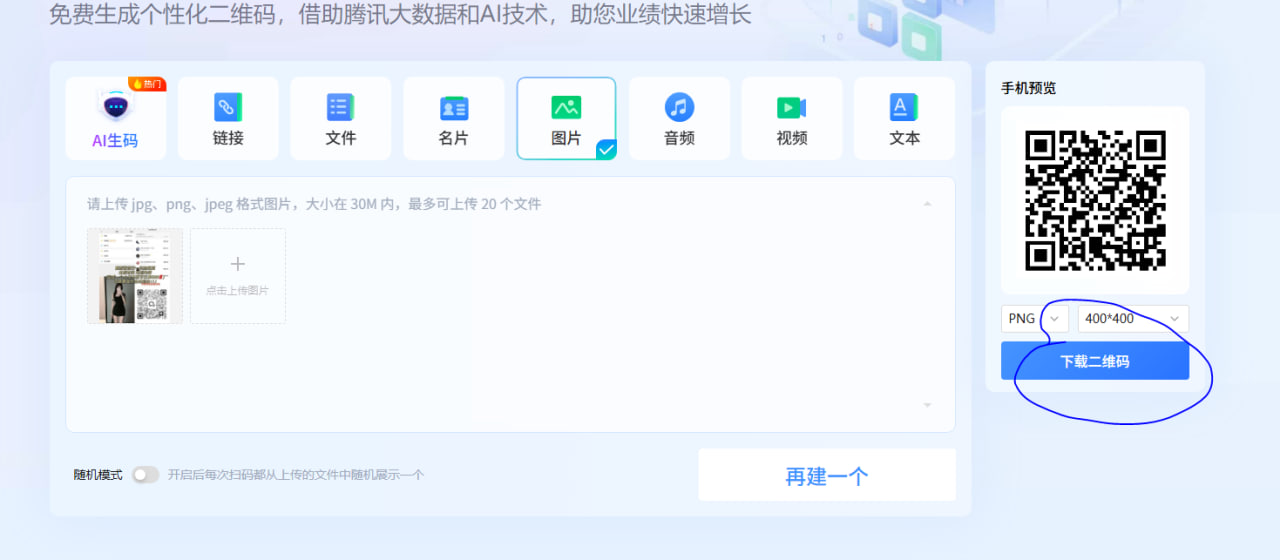Click the QR code preview image
This screenshot has height=560, width=1280.
pyautogui.click(x=1095, y=200)
